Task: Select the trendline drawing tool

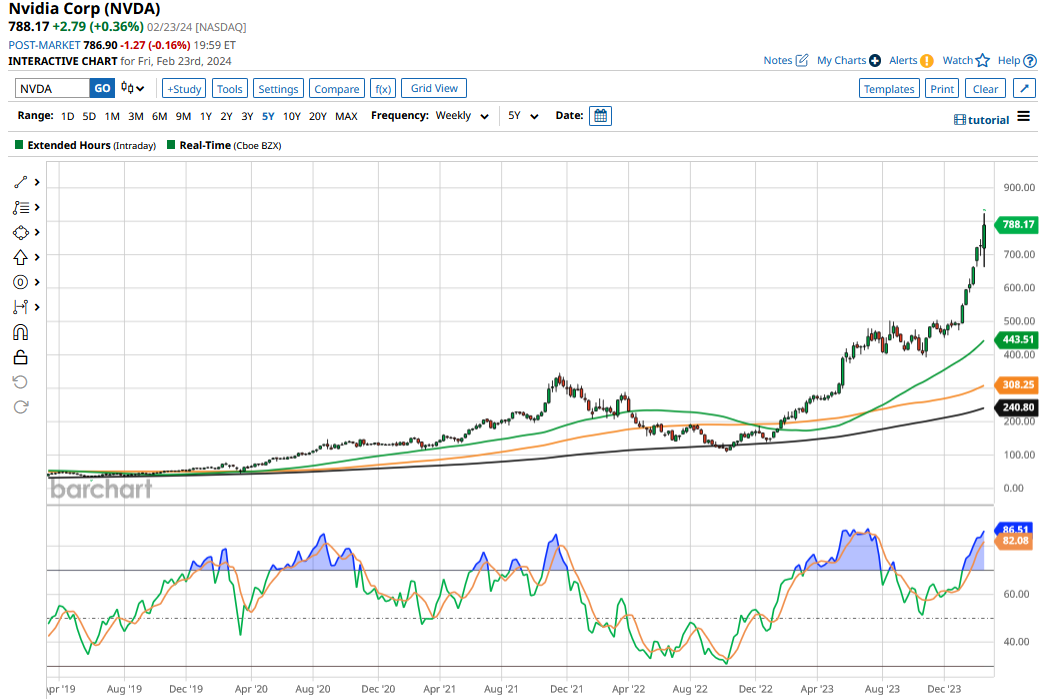Action: (x=18, y=181)
